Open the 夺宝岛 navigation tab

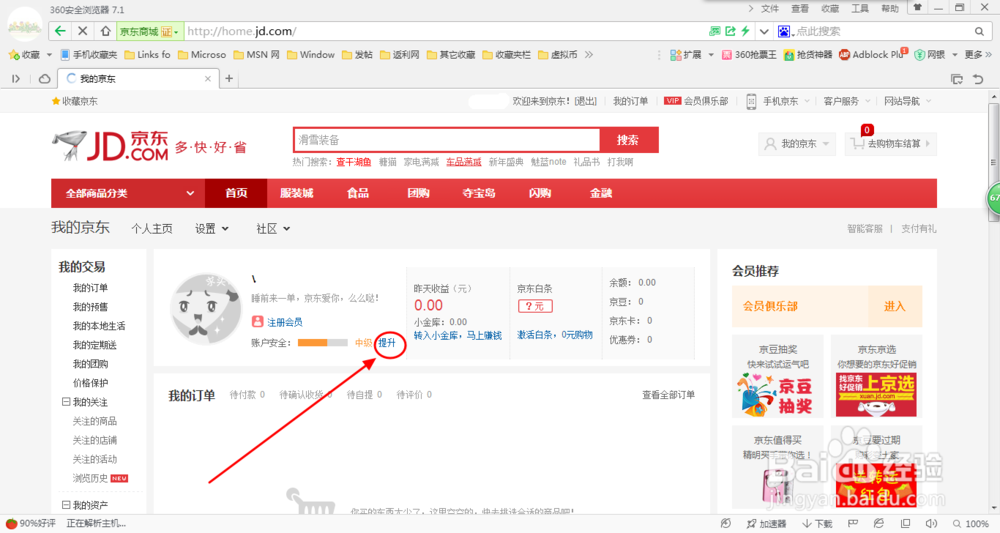point(479,193)
